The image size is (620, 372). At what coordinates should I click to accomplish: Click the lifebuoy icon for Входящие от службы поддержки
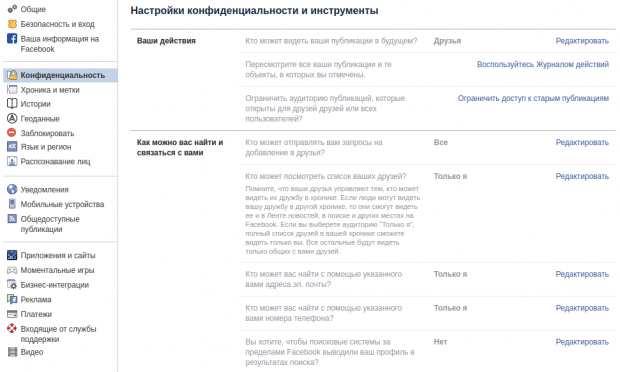[12, 328]
